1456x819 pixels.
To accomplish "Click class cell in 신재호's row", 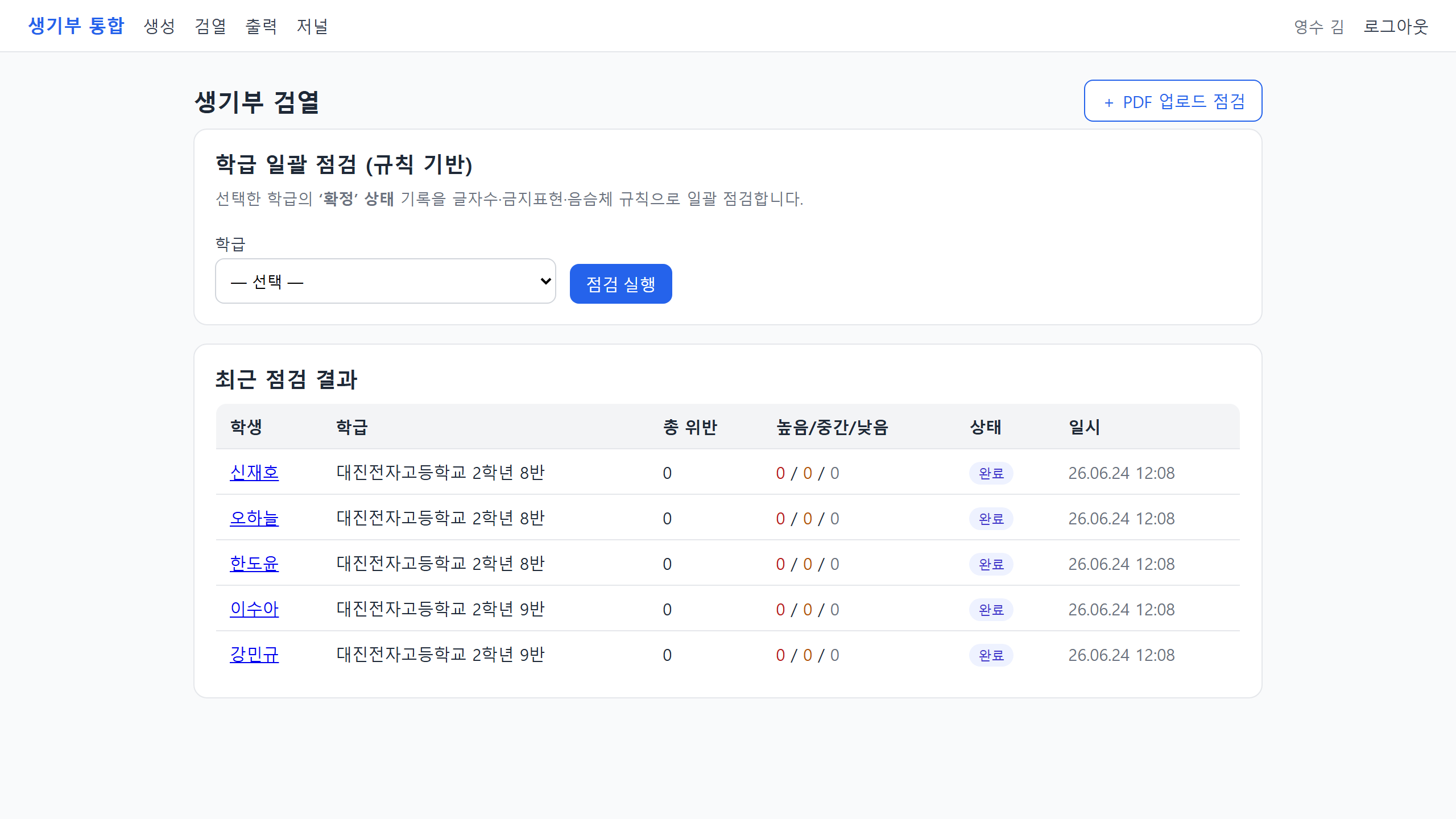I will tap(440, 472).
